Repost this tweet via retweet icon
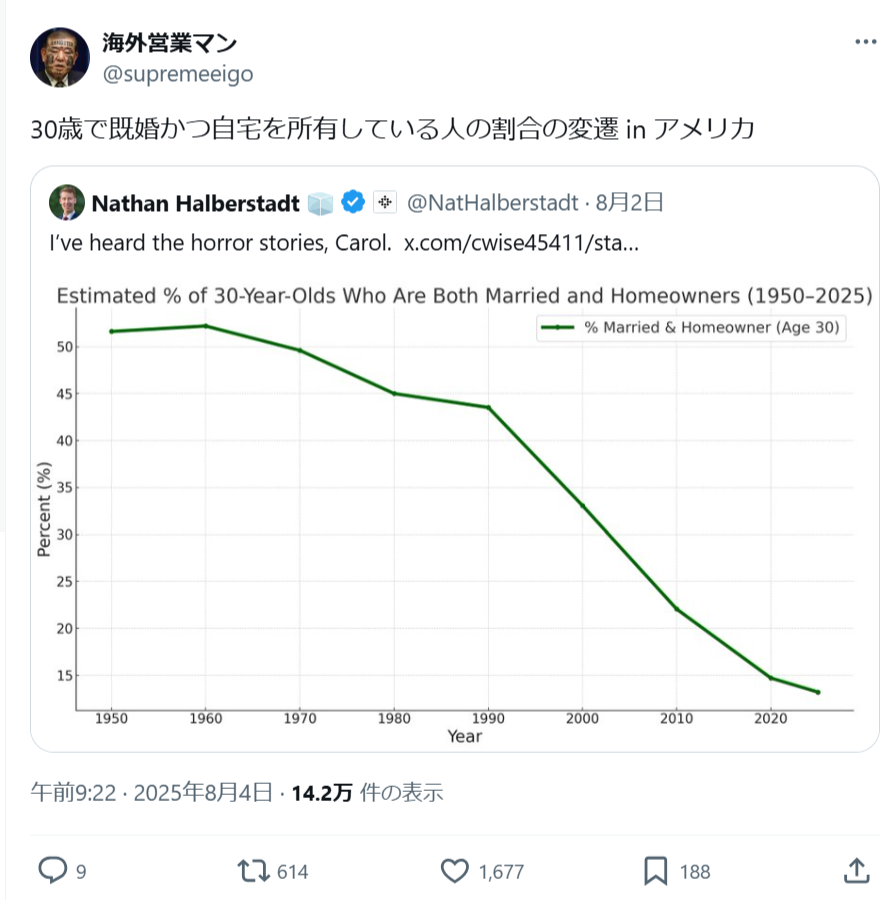This screenshot has width=892, height=900. tap(253, 871)
